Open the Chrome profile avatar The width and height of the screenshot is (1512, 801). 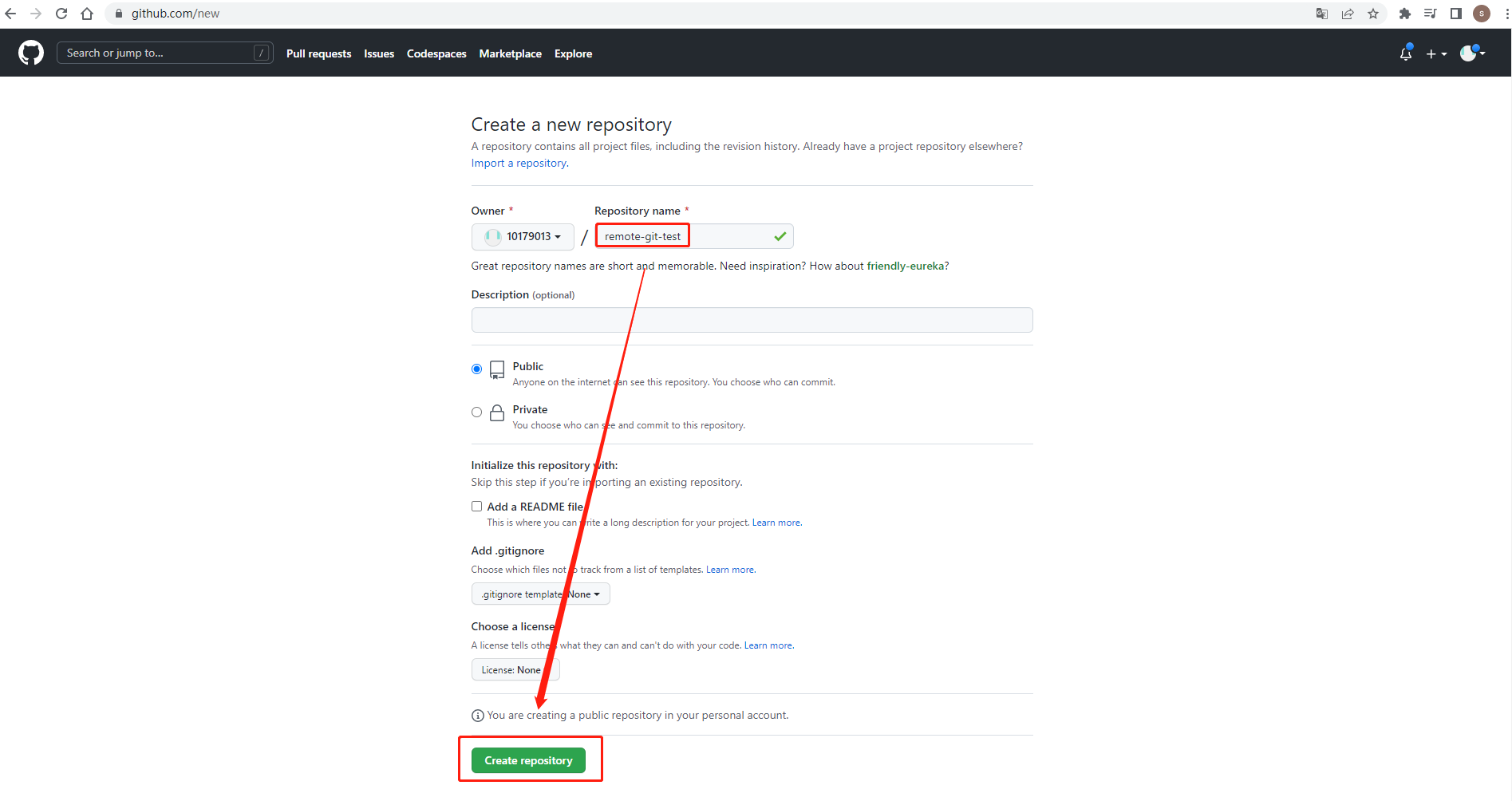pyautogui.click(x=1482, y=14)
